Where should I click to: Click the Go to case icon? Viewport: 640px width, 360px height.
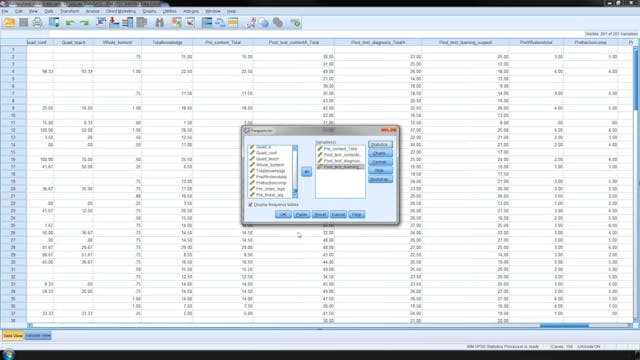(101, 23)
